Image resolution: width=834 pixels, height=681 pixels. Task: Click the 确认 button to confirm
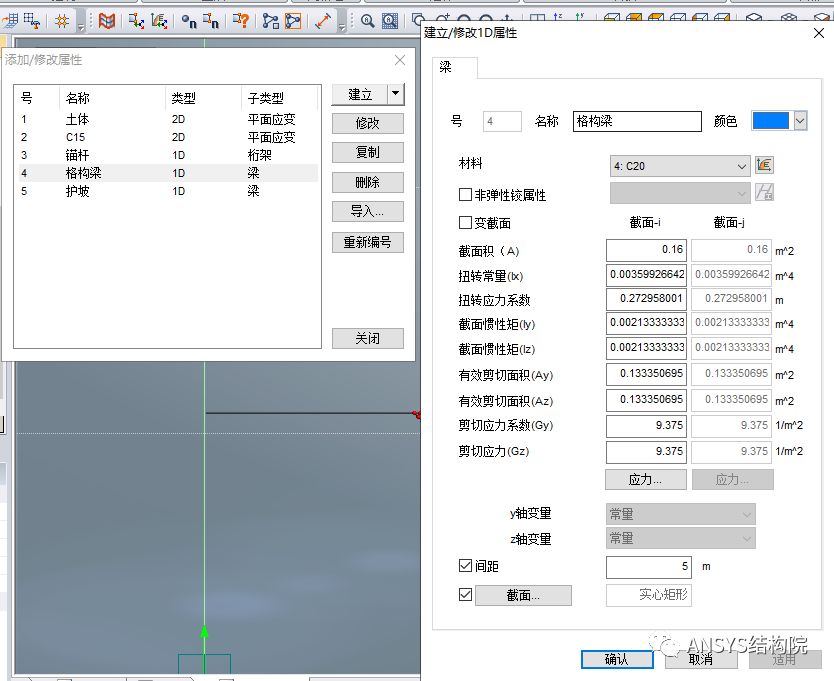point(617,659)
